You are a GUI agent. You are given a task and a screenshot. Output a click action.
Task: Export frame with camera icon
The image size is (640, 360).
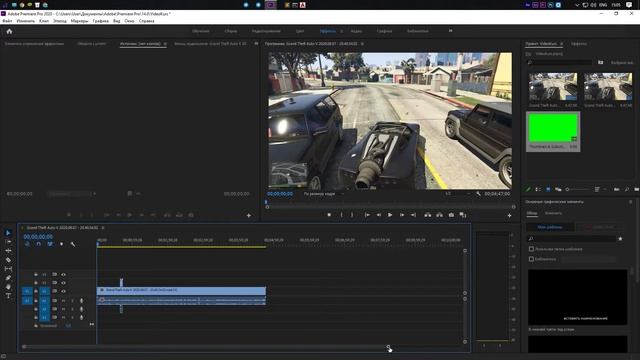point(451,215)
